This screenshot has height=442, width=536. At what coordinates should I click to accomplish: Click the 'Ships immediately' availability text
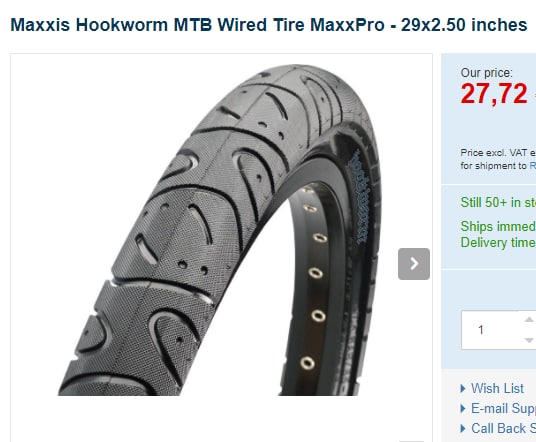click(498, 226)
